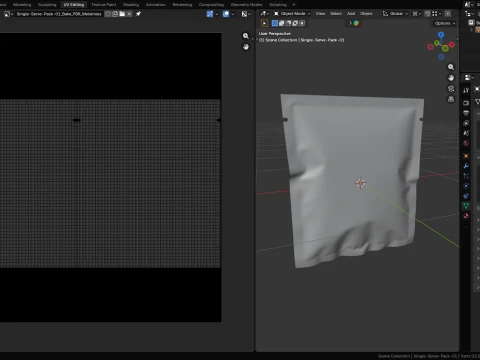The height and width of the screenshot is (360, 480).
Task: Open the Compositing workspace tab
Action: coord(211,5)
